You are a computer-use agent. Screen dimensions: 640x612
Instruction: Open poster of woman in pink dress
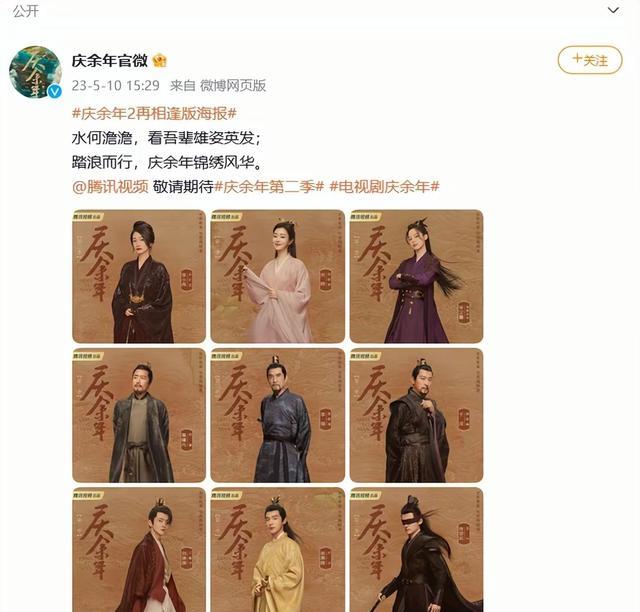pos(278,276)
